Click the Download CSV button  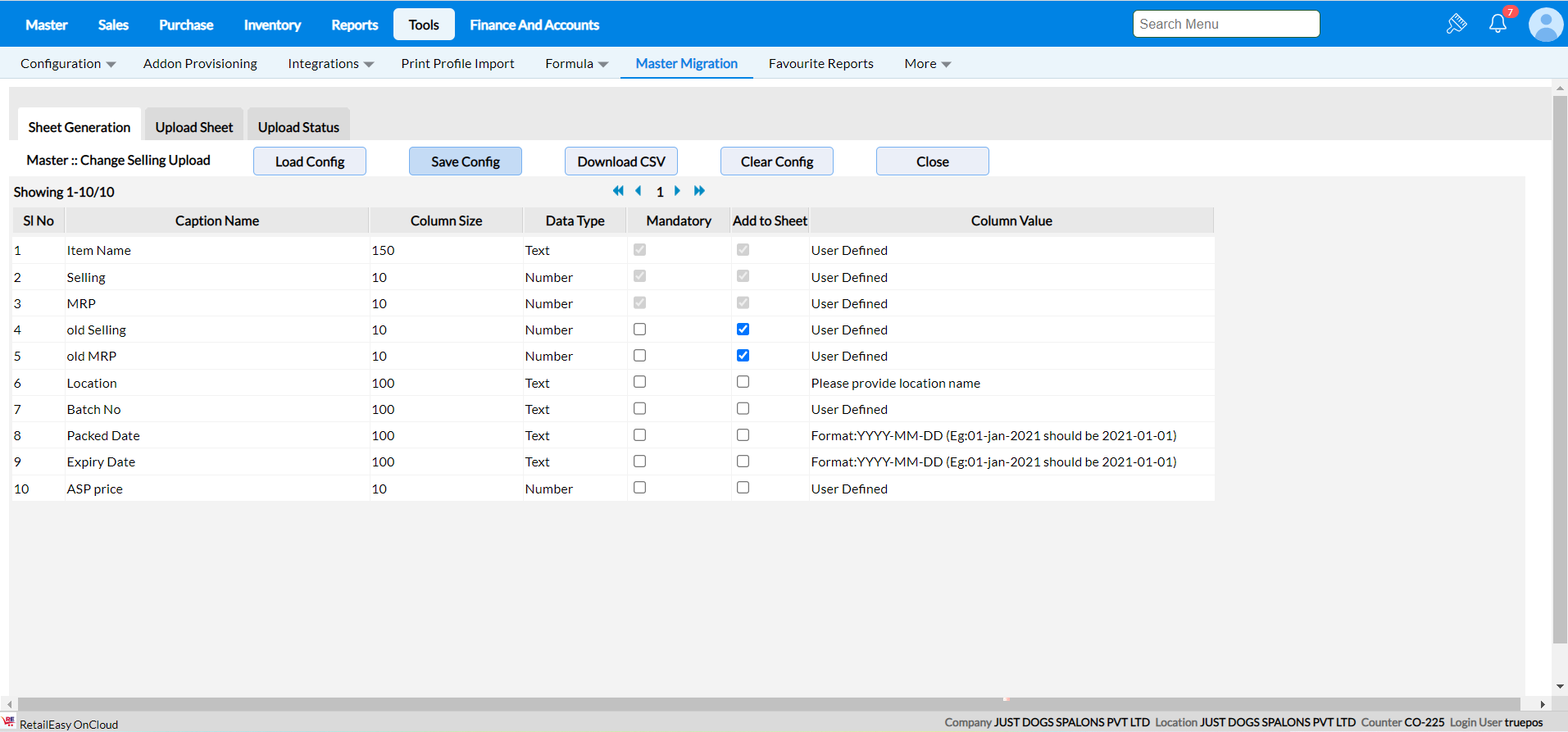[620, 161]
